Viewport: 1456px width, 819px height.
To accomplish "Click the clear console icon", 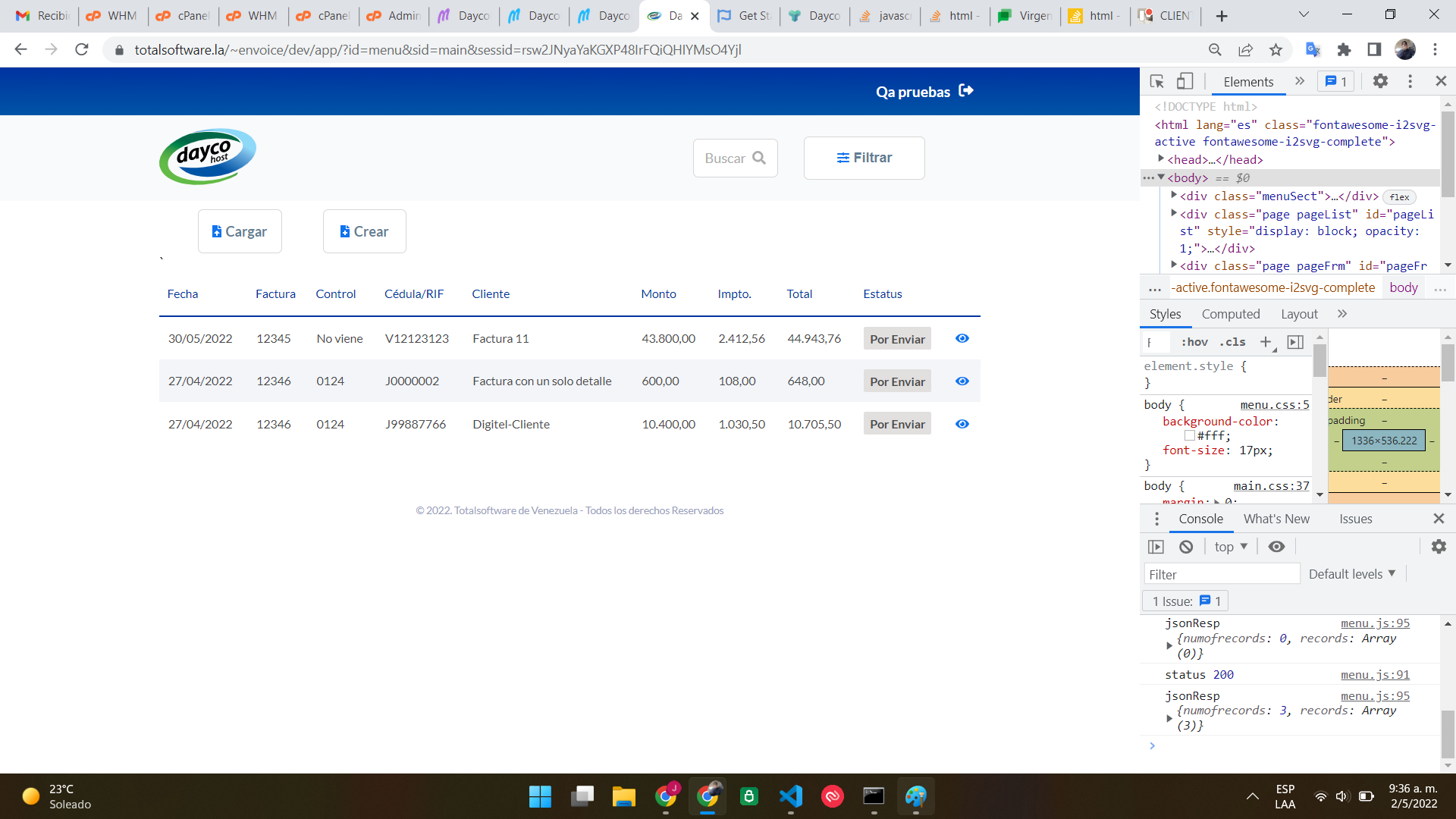I will tap(1186, 547).
